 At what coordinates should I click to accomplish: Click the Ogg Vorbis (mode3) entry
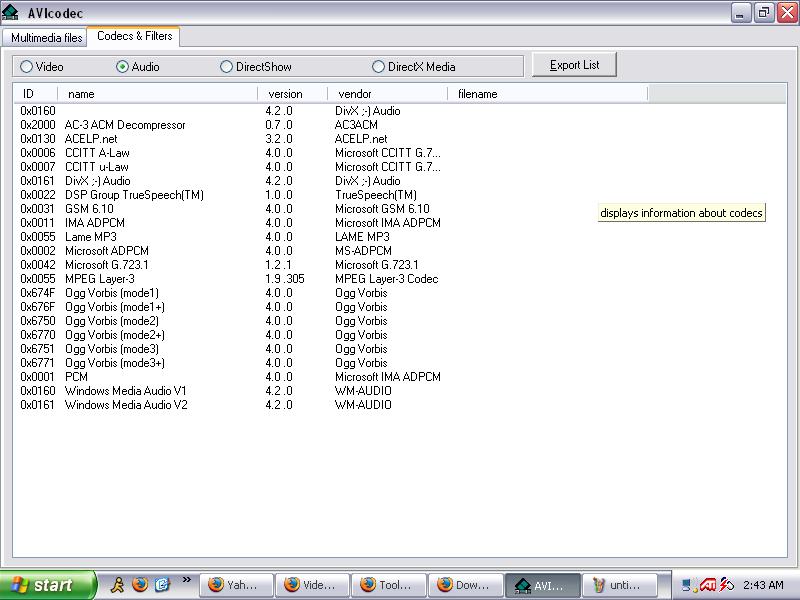coord(112,349)
